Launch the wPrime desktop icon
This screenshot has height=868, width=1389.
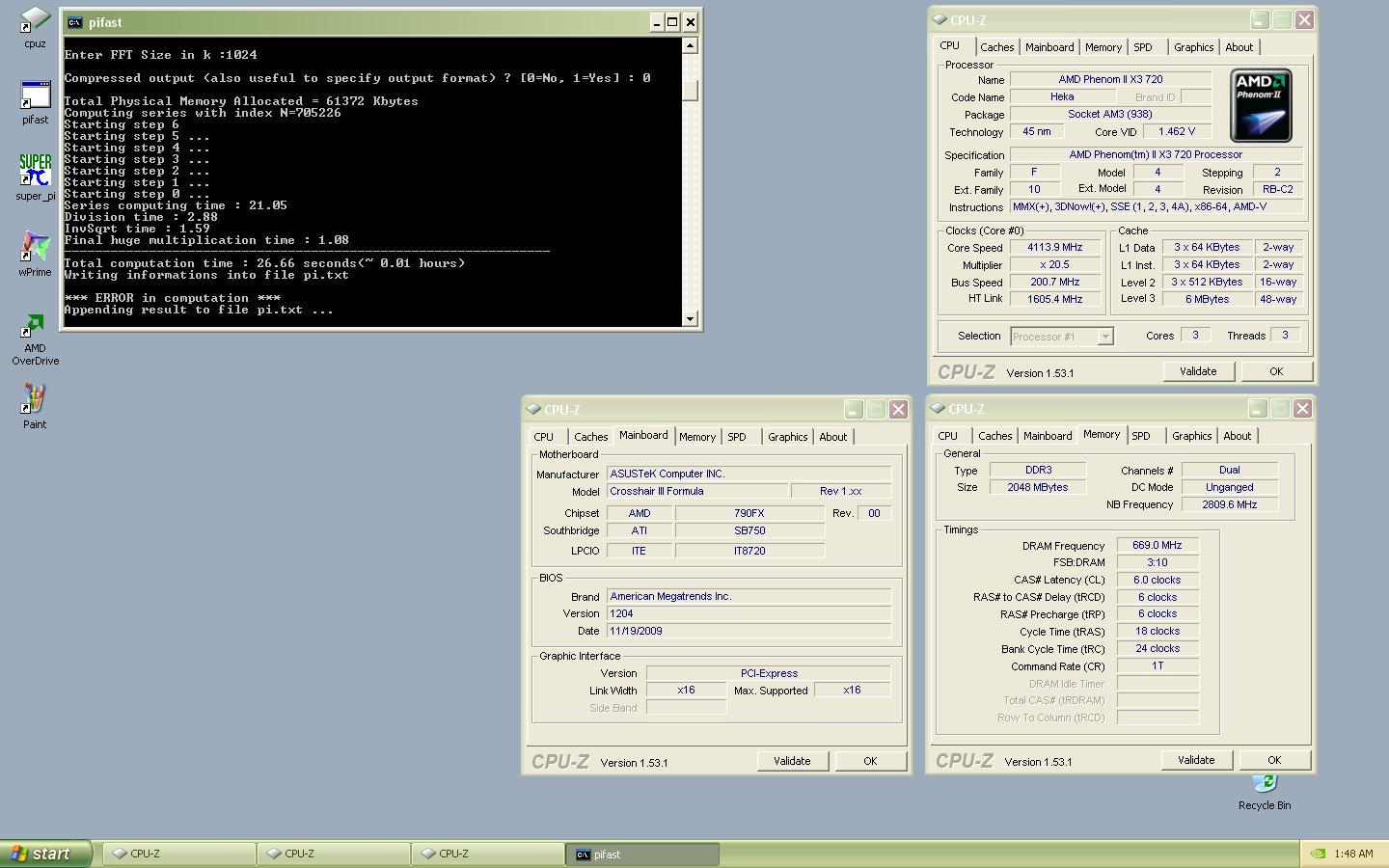[35, 254]
